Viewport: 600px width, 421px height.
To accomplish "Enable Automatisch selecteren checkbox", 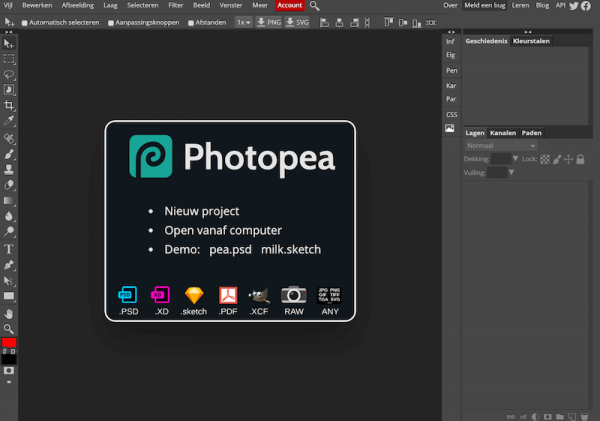I will click(24, 23).
